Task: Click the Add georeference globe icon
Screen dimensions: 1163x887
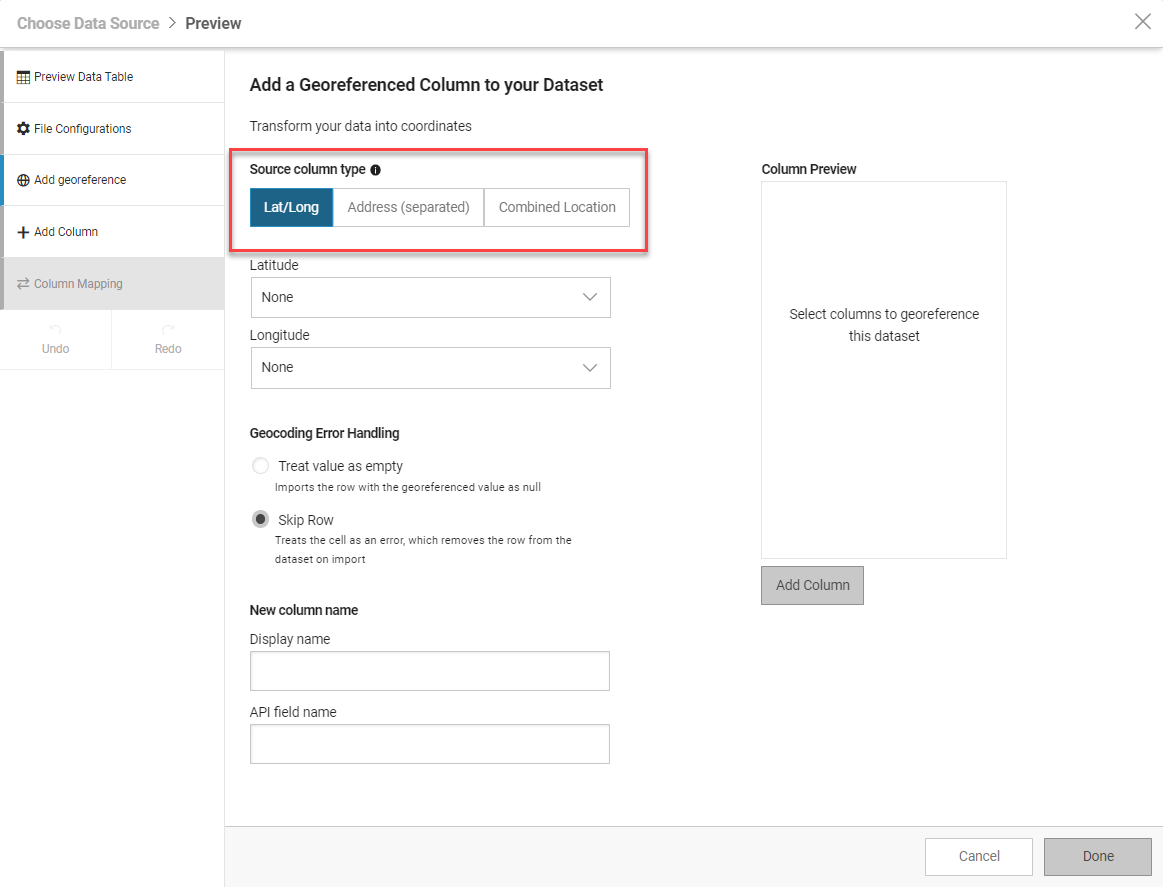Action: tap(23, 181)
